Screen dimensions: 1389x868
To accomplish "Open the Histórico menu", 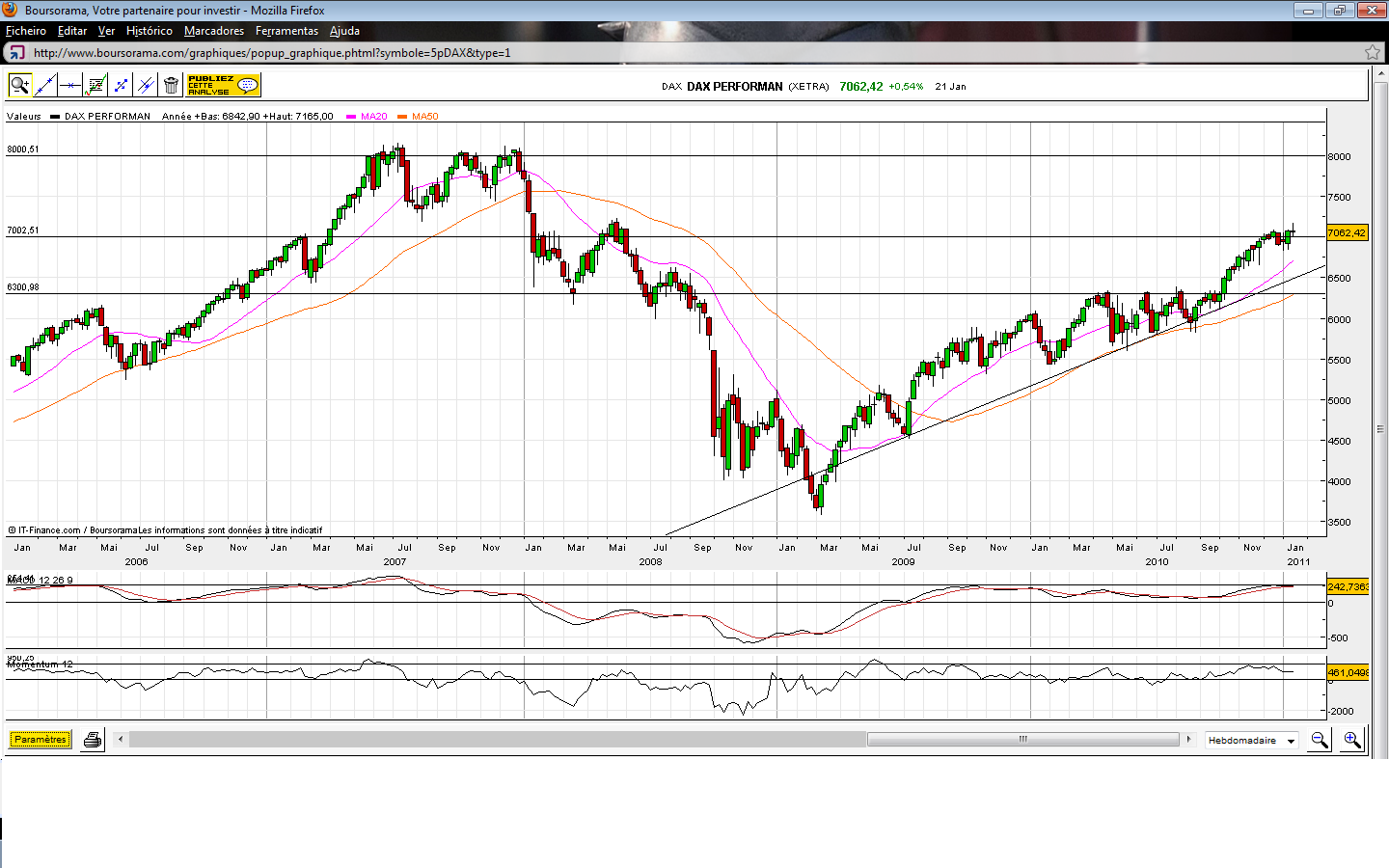I will [x=150, y=31].
